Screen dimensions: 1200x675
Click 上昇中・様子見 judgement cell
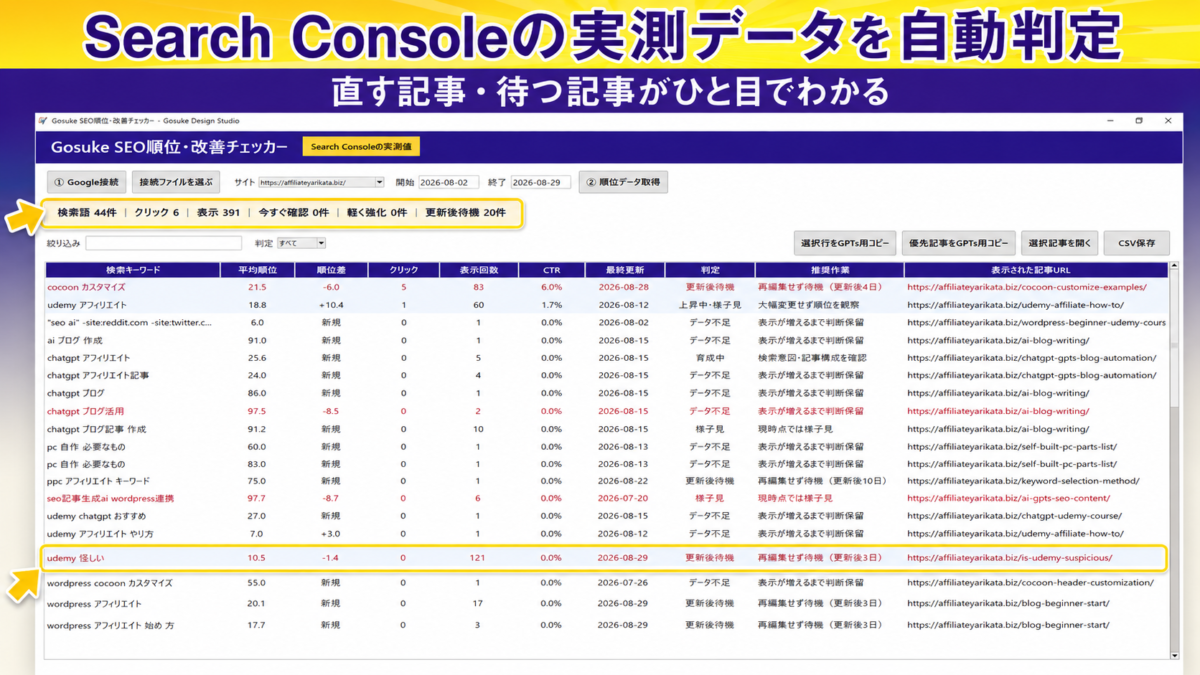point(710,305)
